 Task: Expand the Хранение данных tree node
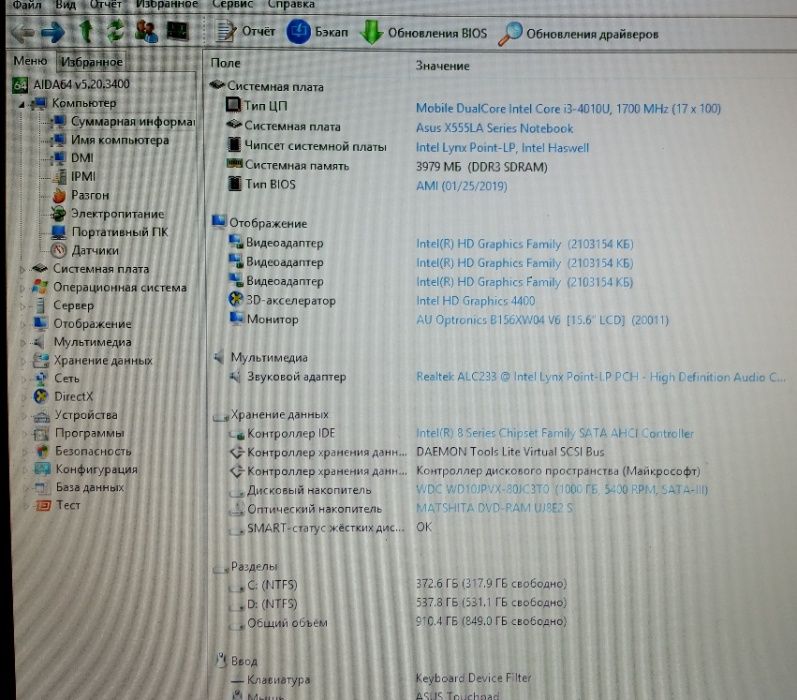coord(23,360)
